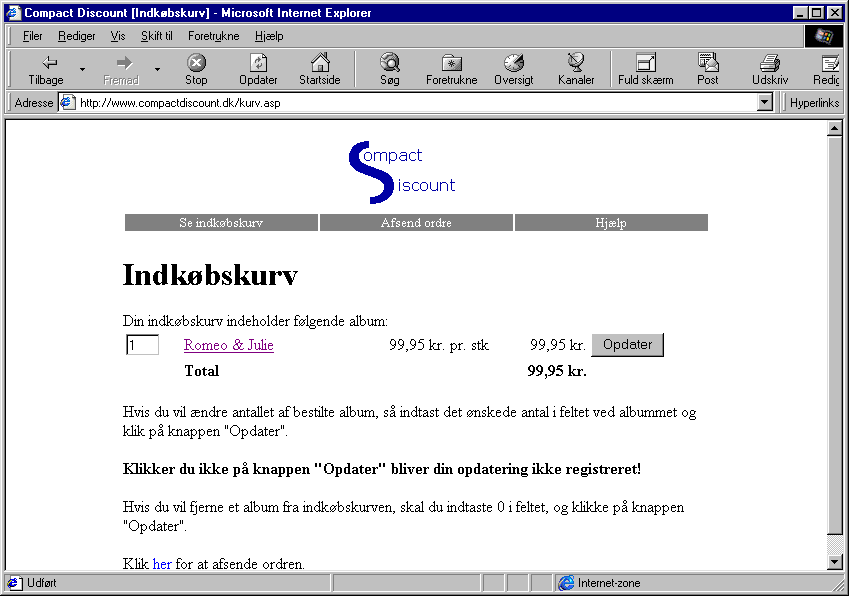This screenshot has width=849, height=596.
Task: Click the Hjælp page navigation tab
Action: tap(611, 222)
